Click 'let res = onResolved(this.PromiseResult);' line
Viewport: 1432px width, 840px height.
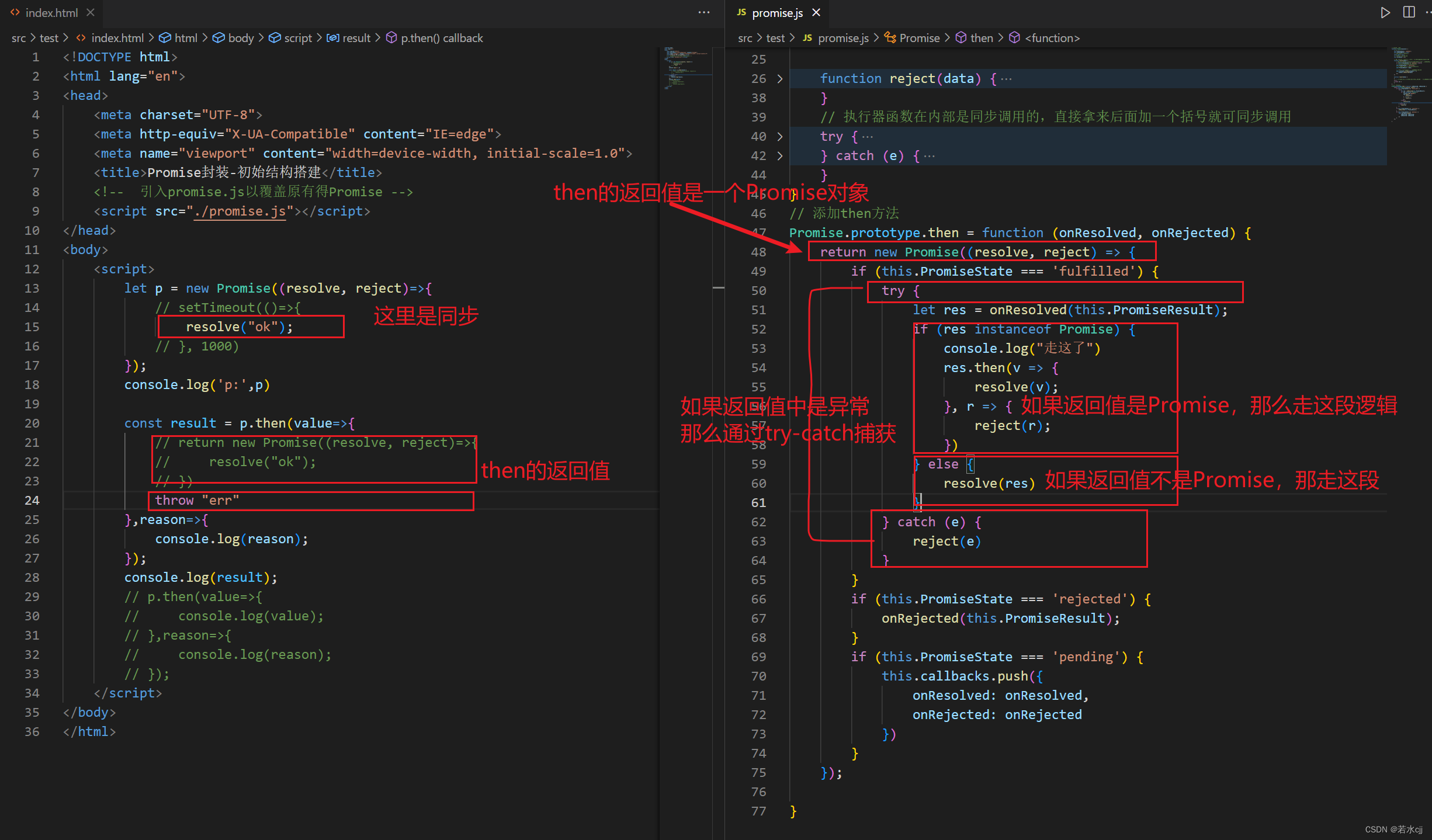(1070, 310)
